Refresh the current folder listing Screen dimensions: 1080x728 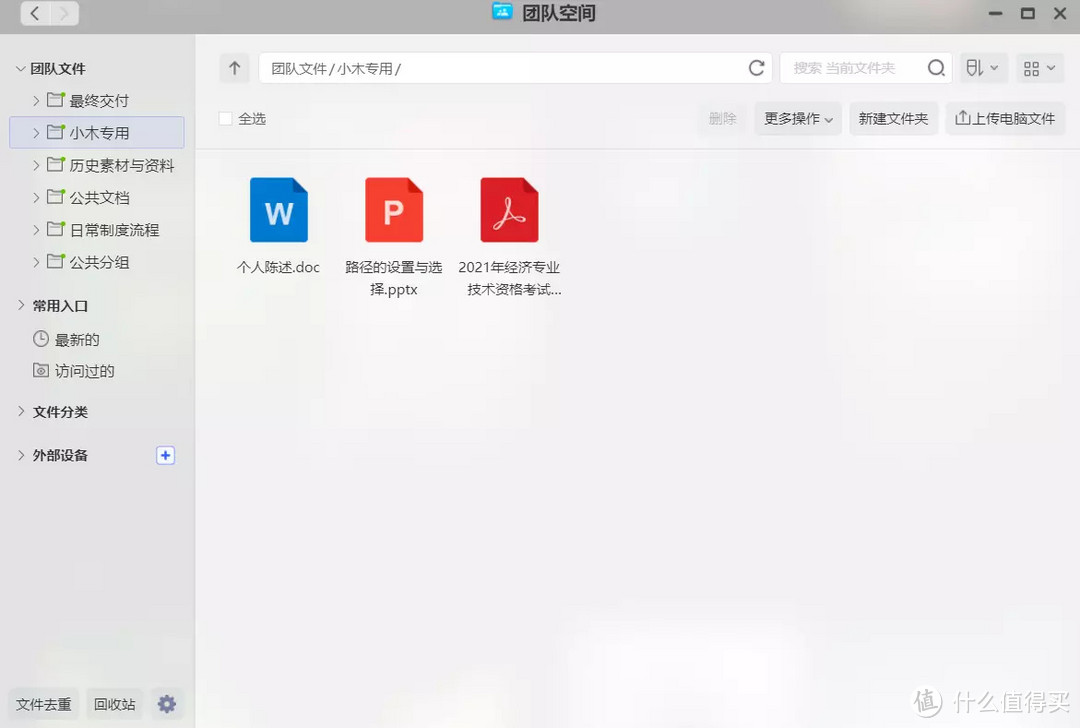click(x=756, y=68)
